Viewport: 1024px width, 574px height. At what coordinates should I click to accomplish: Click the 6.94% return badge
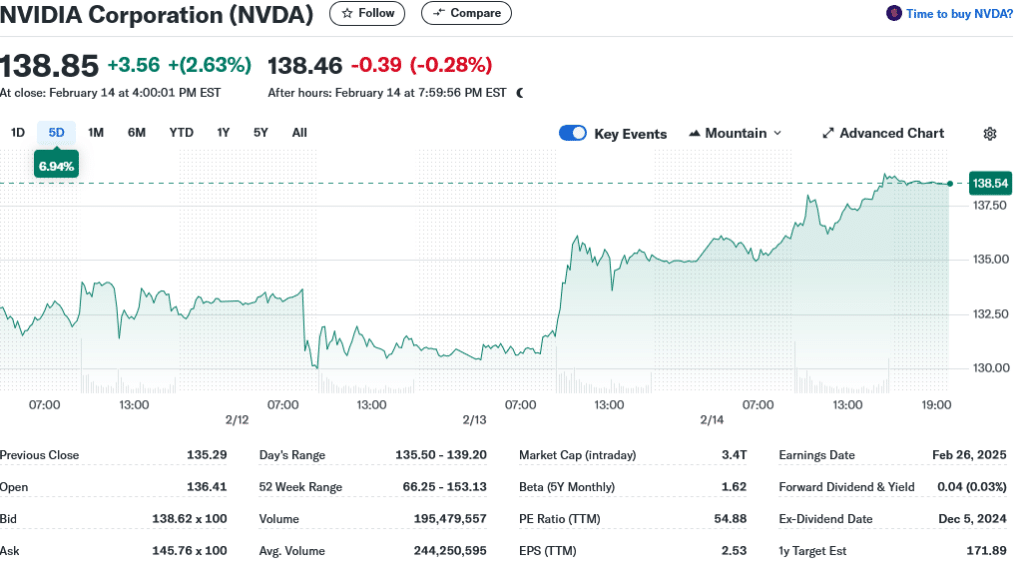[56, 166]
